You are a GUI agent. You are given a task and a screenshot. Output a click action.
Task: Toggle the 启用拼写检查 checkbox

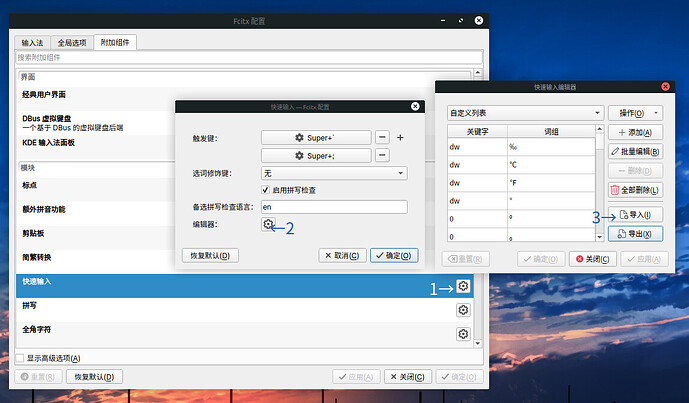265,190
